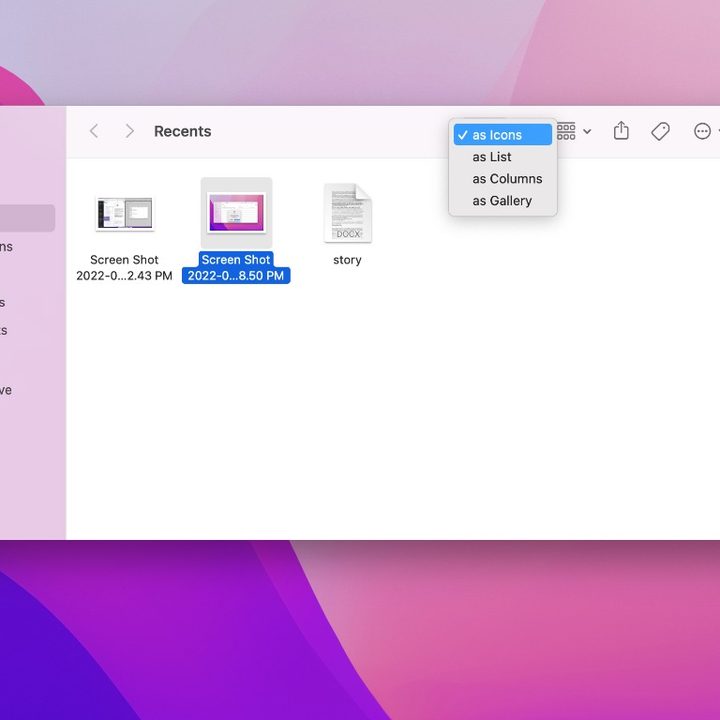This screenshot has height=720, width=720.
Task: Click the "2022-0...2.43 PM" file label
Action: point(124,276)
